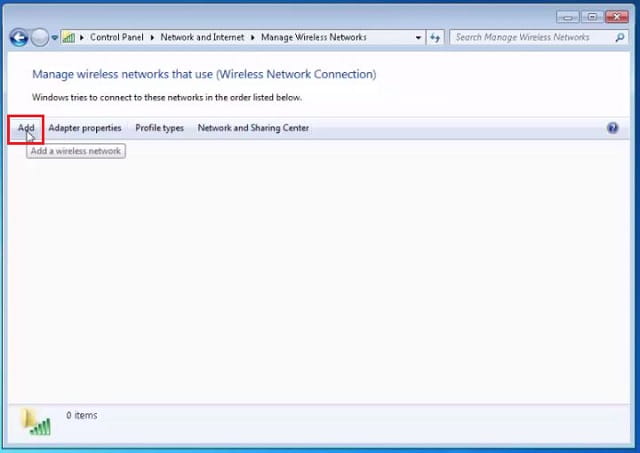Click the Back navigation arrow button
Screen dimensions: 640x453
click(19, 38)
